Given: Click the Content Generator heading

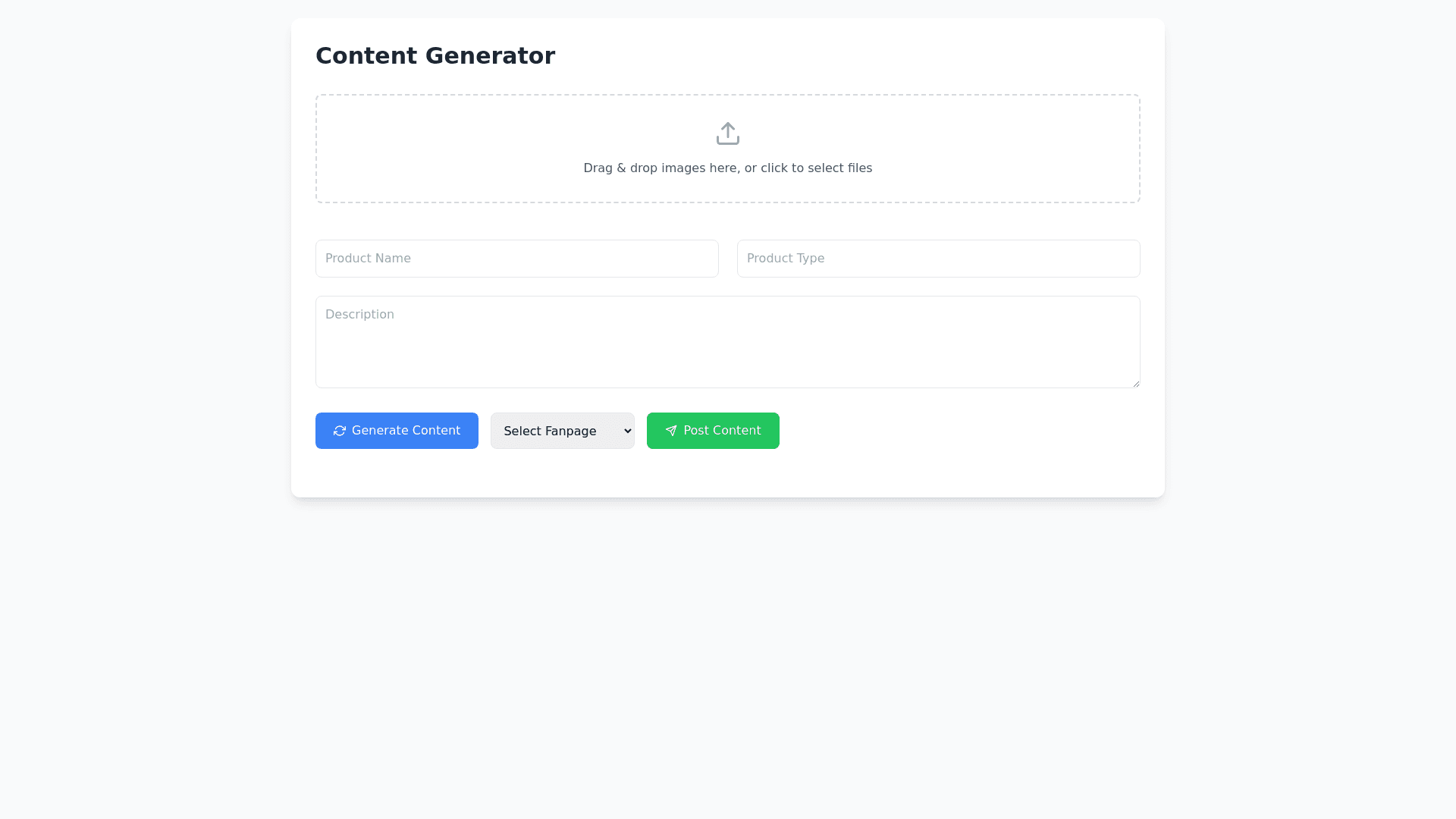Looking at the screenshot, I should coord(435,56).
